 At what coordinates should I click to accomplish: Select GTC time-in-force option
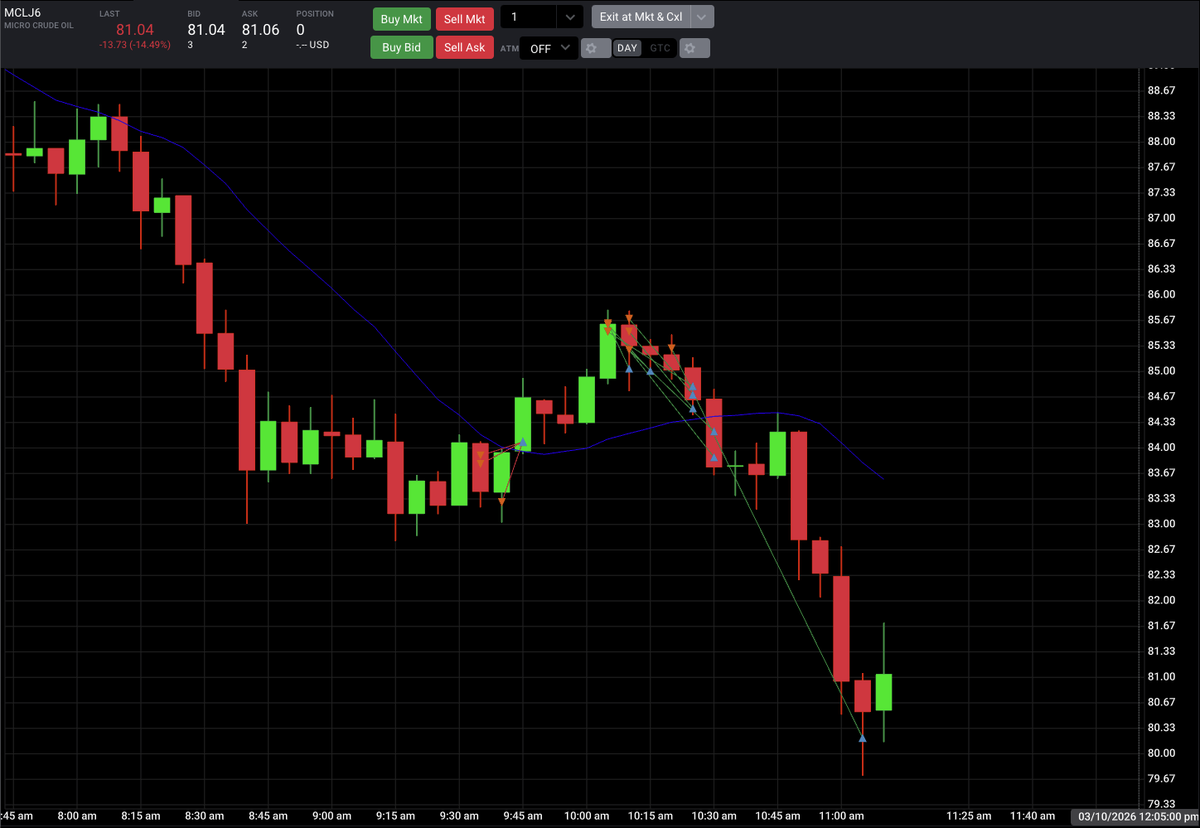(x=660, y=48)
